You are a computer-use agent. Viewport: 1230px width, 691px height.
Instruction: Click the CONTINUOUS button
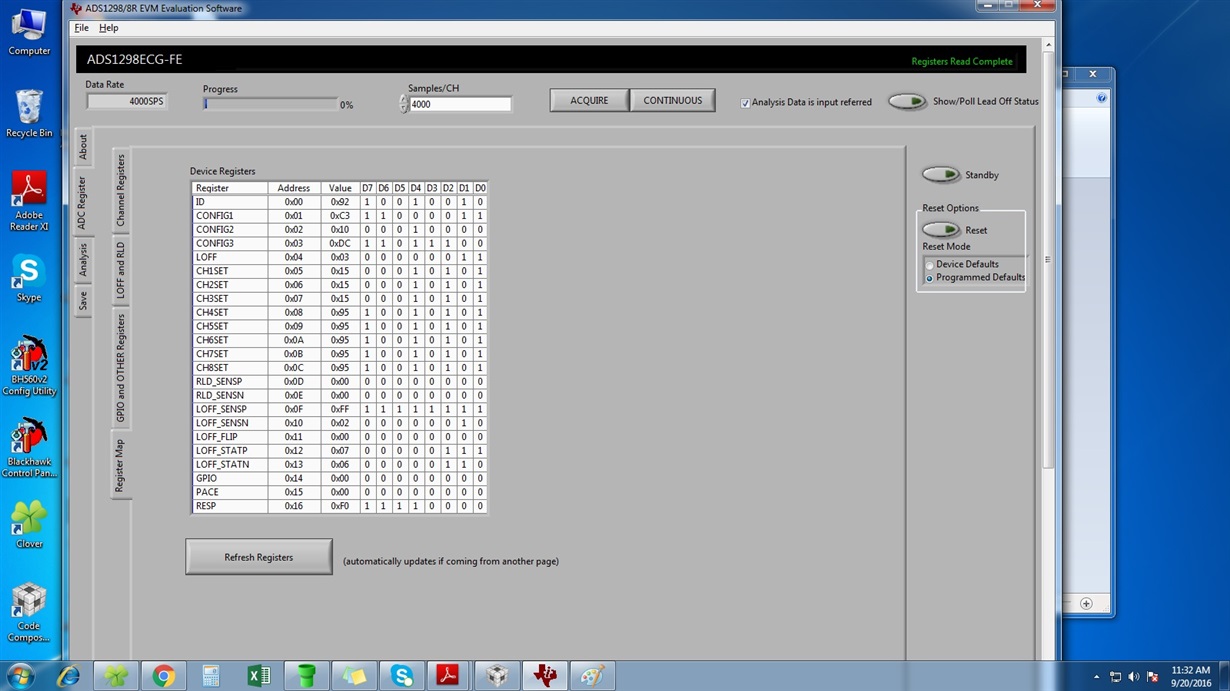pyautogui.click(x=673, y=100)
